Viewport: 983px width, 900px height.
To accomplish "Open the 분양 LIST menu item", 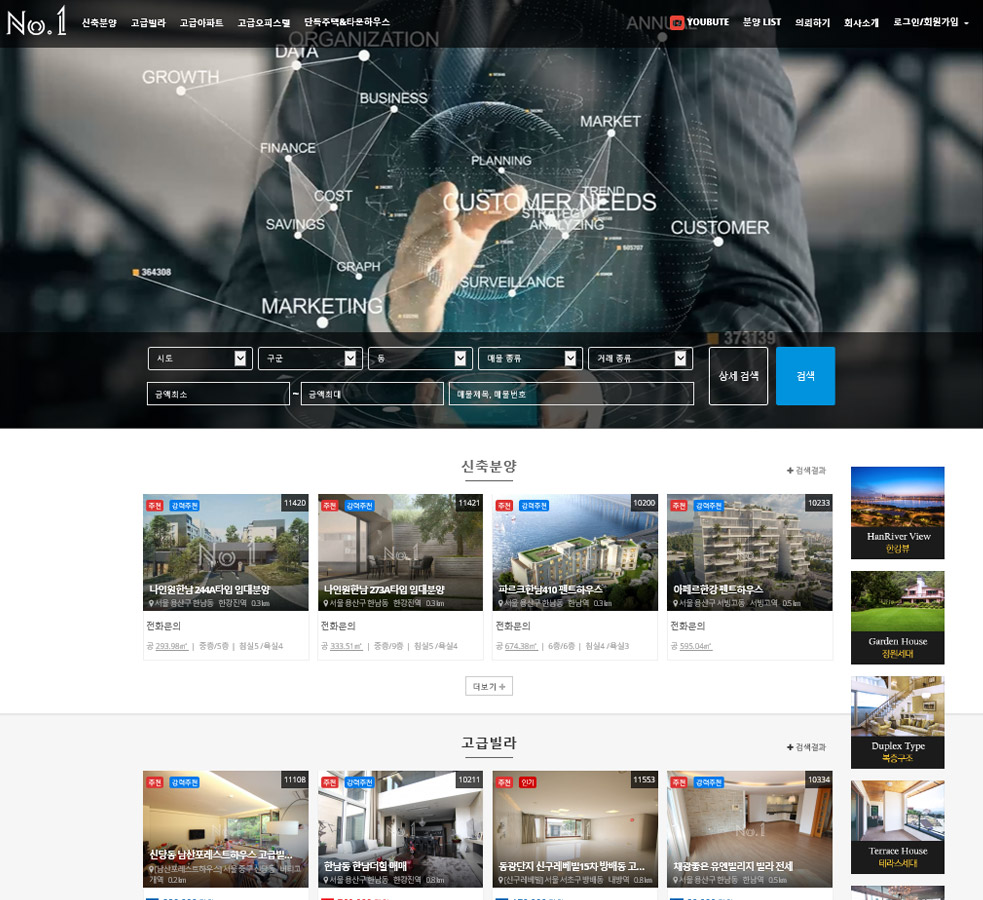I will coord(762,22).
